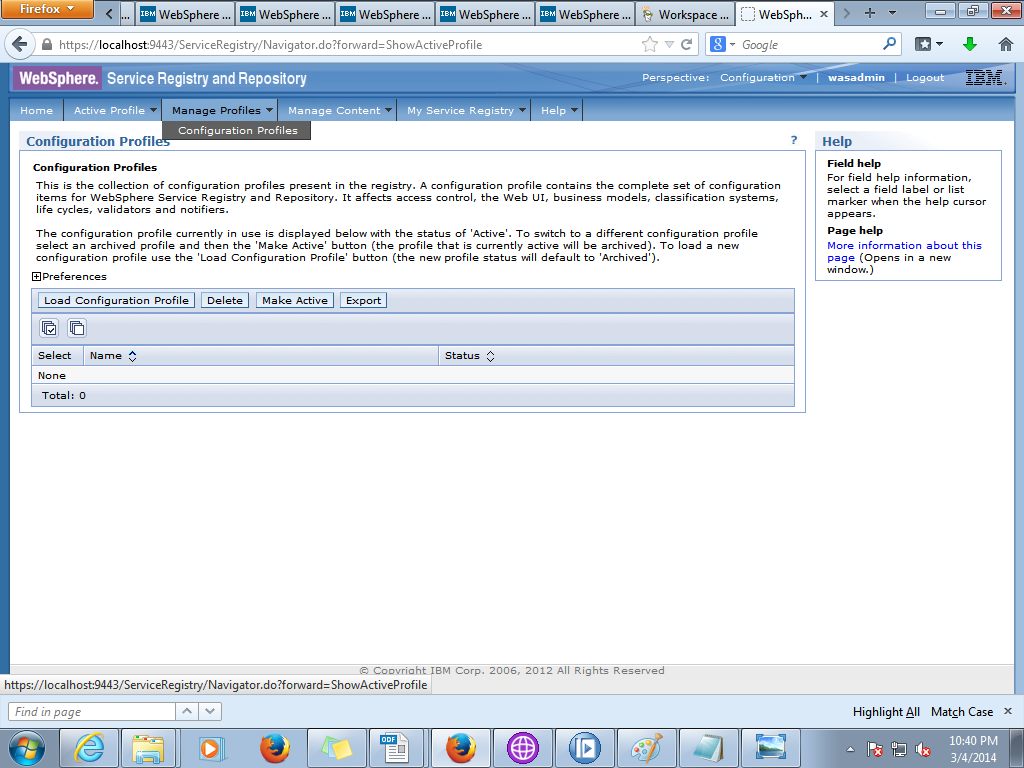Click the wasadmin user link
Screen dimensions: 1024x768
(x=856, y=77)
